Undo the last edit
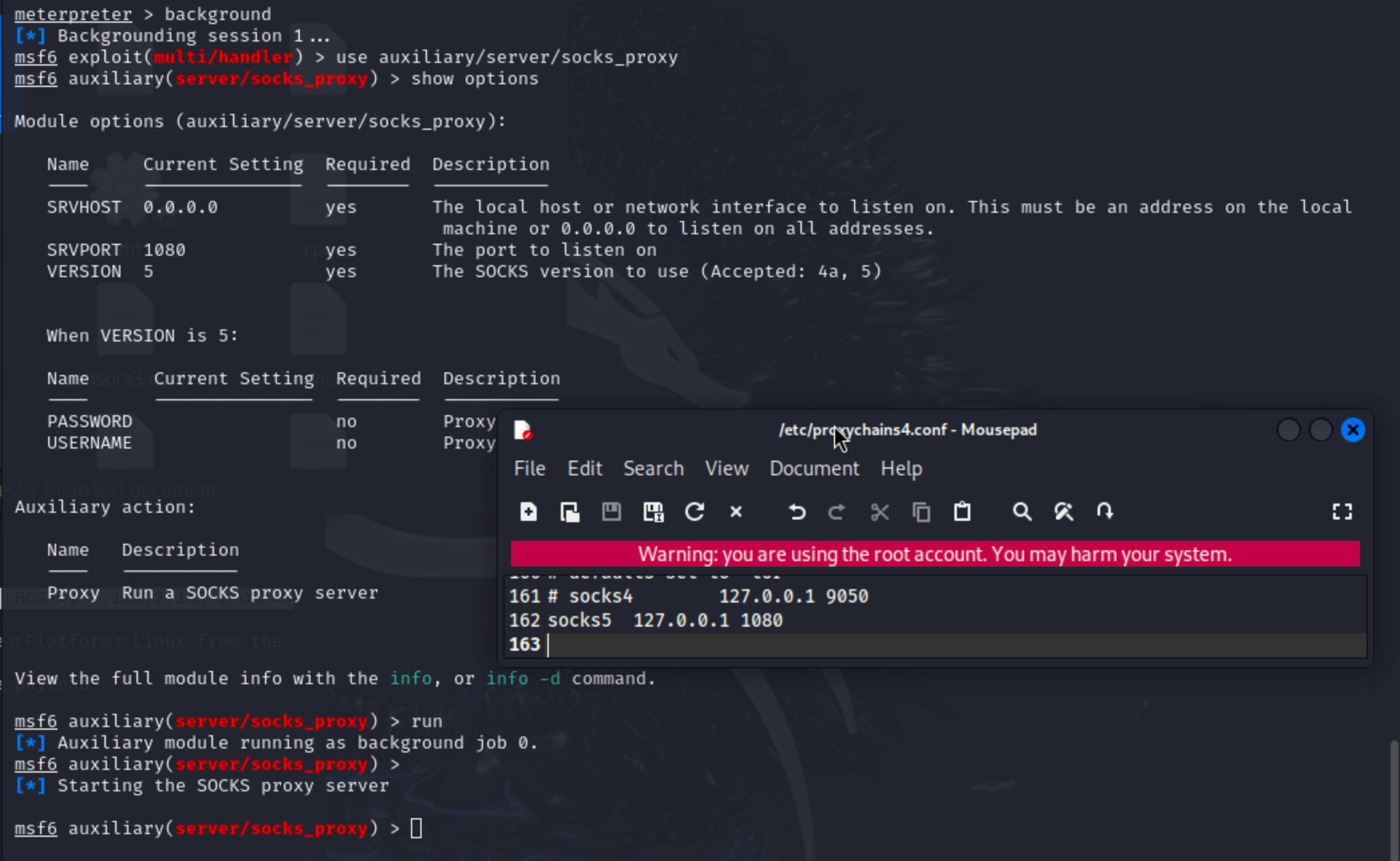The image size is (1400, 861). pos(796,512)
